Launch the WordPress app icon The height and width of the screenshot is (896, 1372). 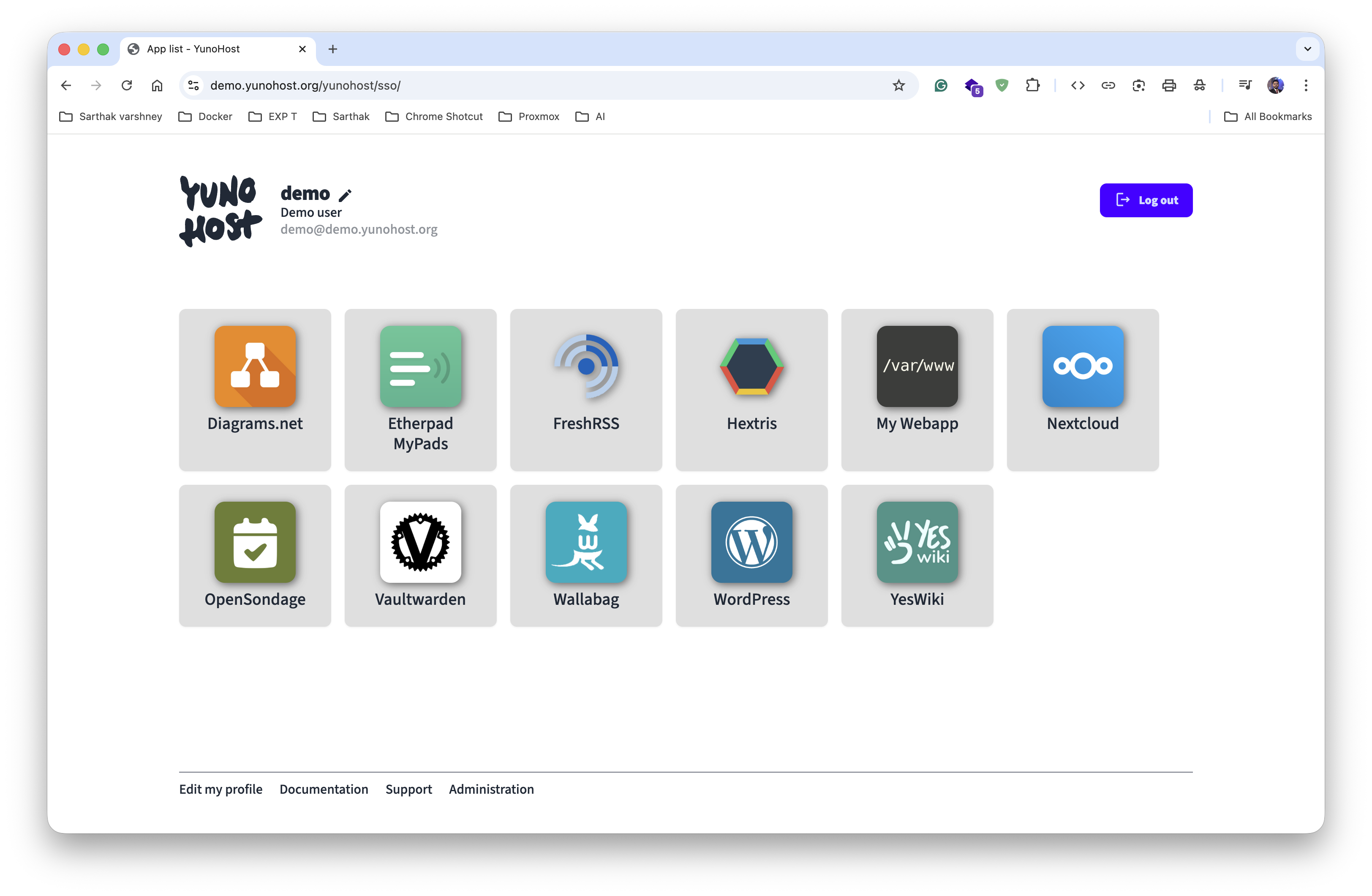point(751,542)
